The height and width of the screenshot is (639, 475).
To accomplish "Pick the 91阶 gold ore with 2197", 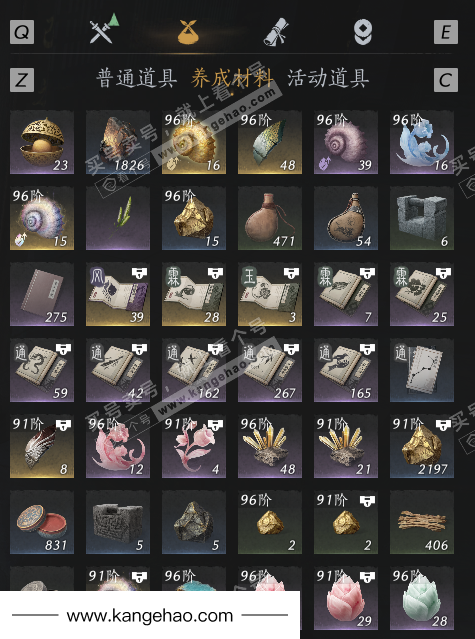I will point(422,446).
